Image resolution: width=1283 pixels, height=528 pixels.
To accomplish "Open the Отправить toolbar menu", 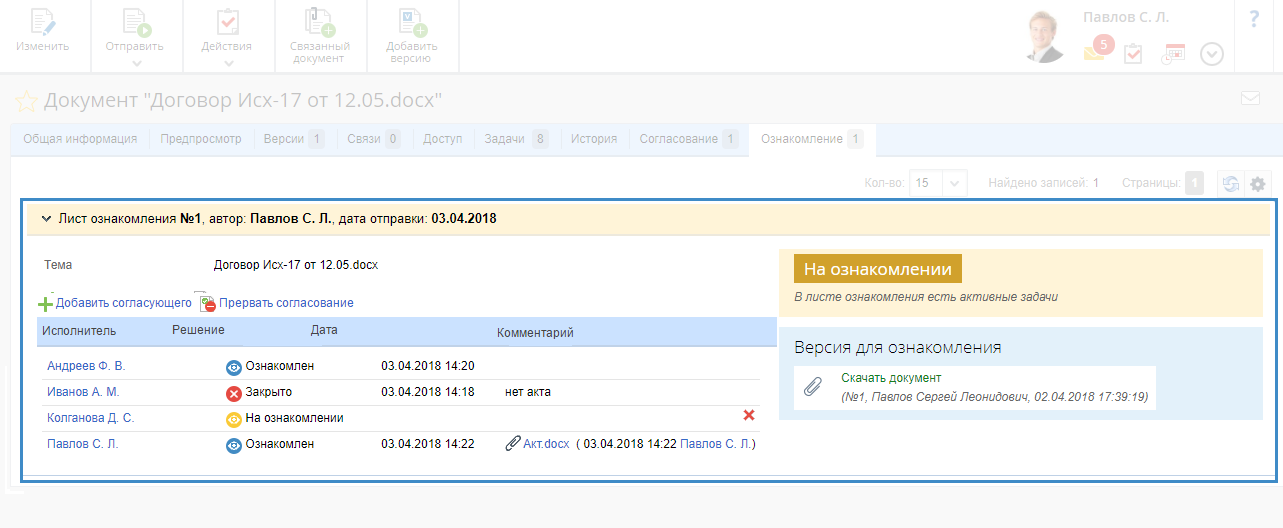I will click(x=135, y=36).
